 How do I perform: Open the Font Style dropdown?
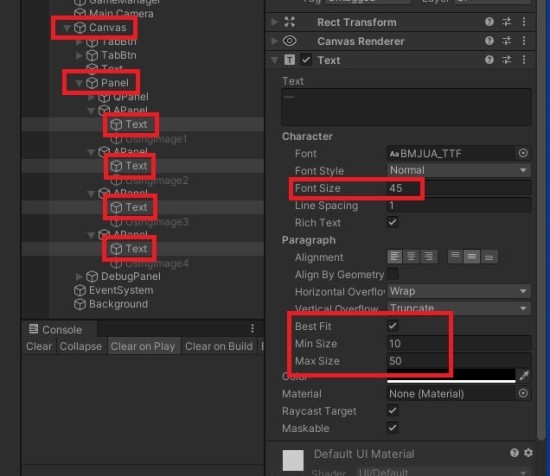pyautogui.click(x=459, y=170)
